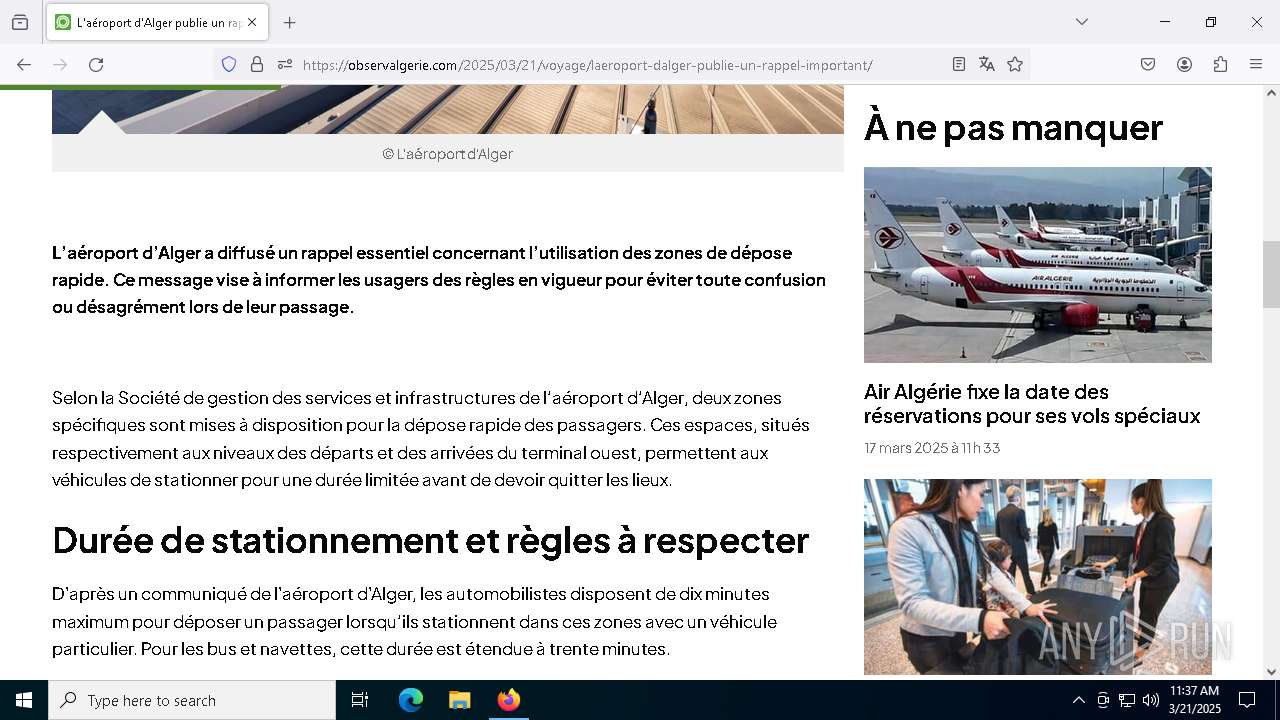Image resolution: width=1280 pixels, height=720 pixels.
Task: Click the 'Type here to search' box
Action: 192,700
